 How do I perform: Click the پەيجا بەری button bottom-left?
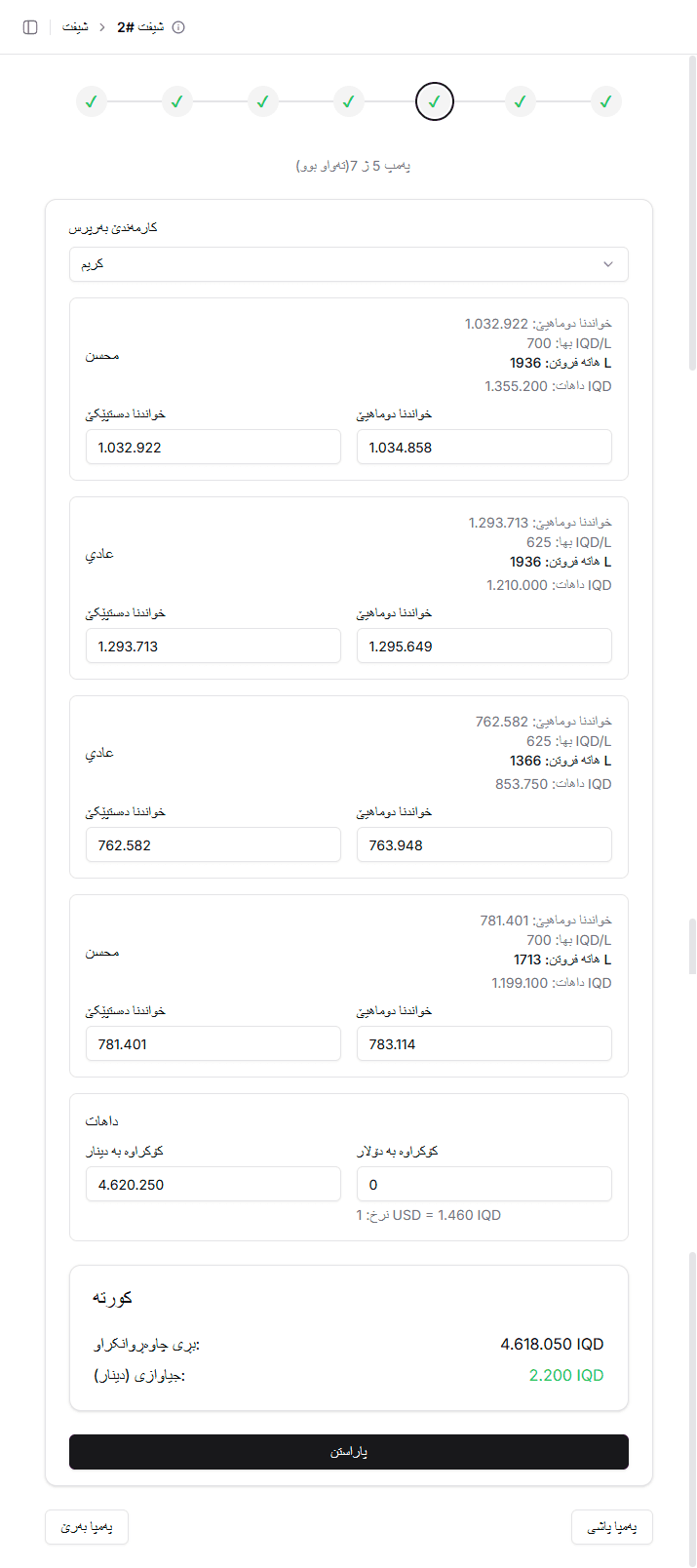point(87,1527)
